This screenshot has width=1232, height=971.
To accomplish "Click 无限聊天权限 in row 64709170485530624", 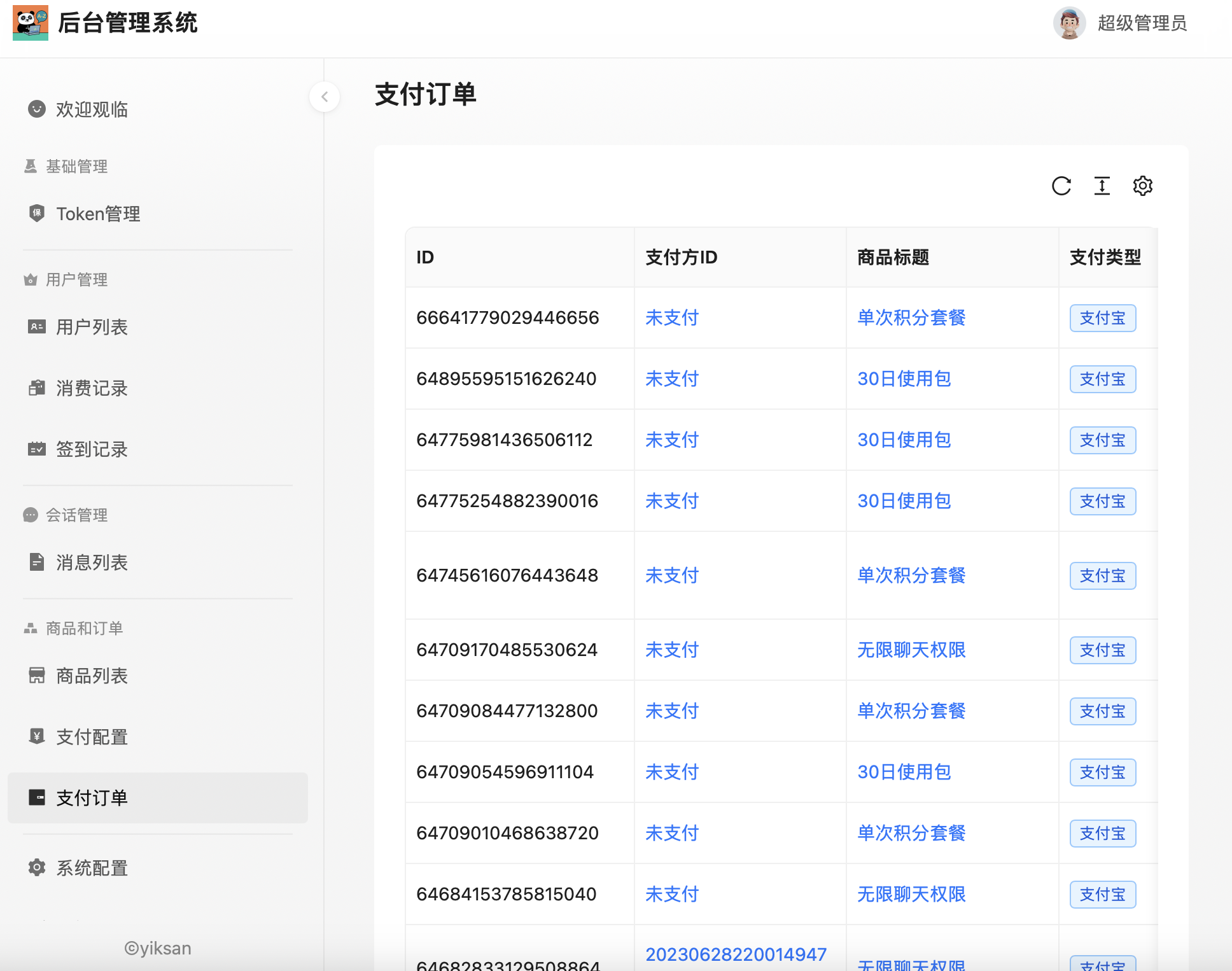I will (911, 650).
